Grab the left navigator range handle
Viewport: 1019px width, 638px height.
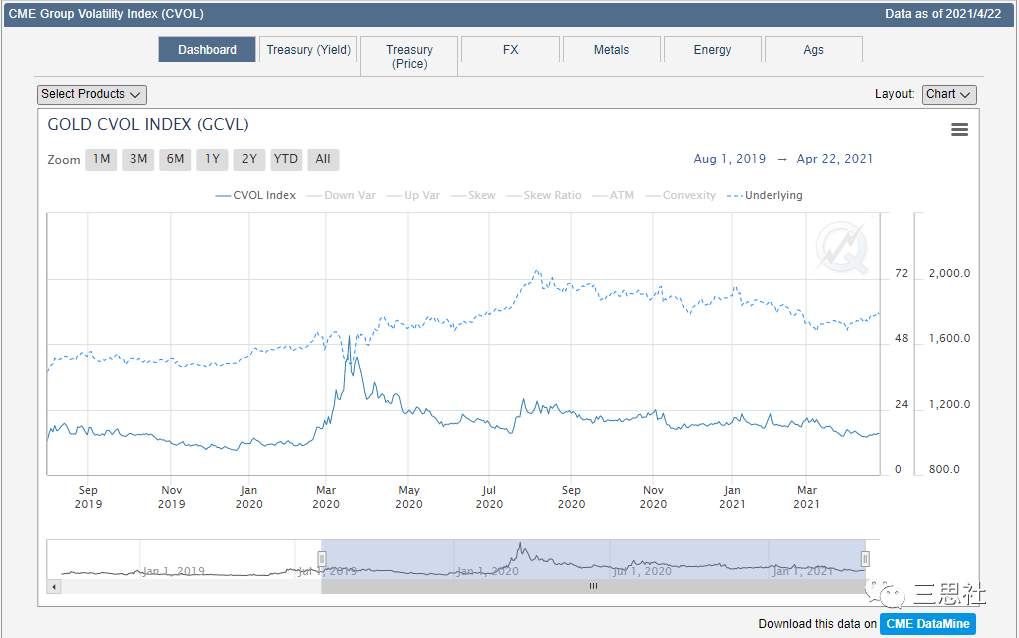pos(322,559)
